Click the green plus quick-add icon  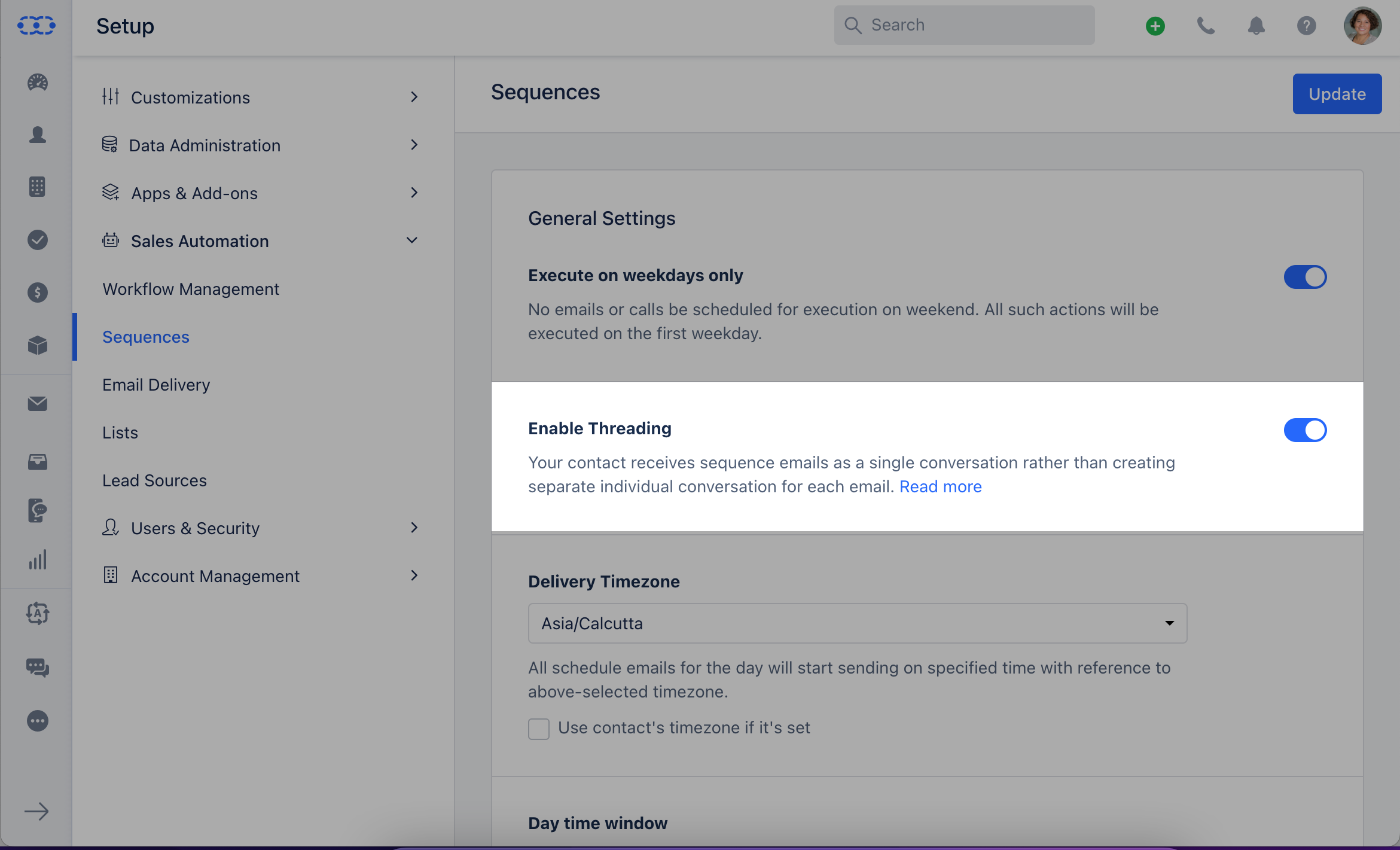(1155, 26)
